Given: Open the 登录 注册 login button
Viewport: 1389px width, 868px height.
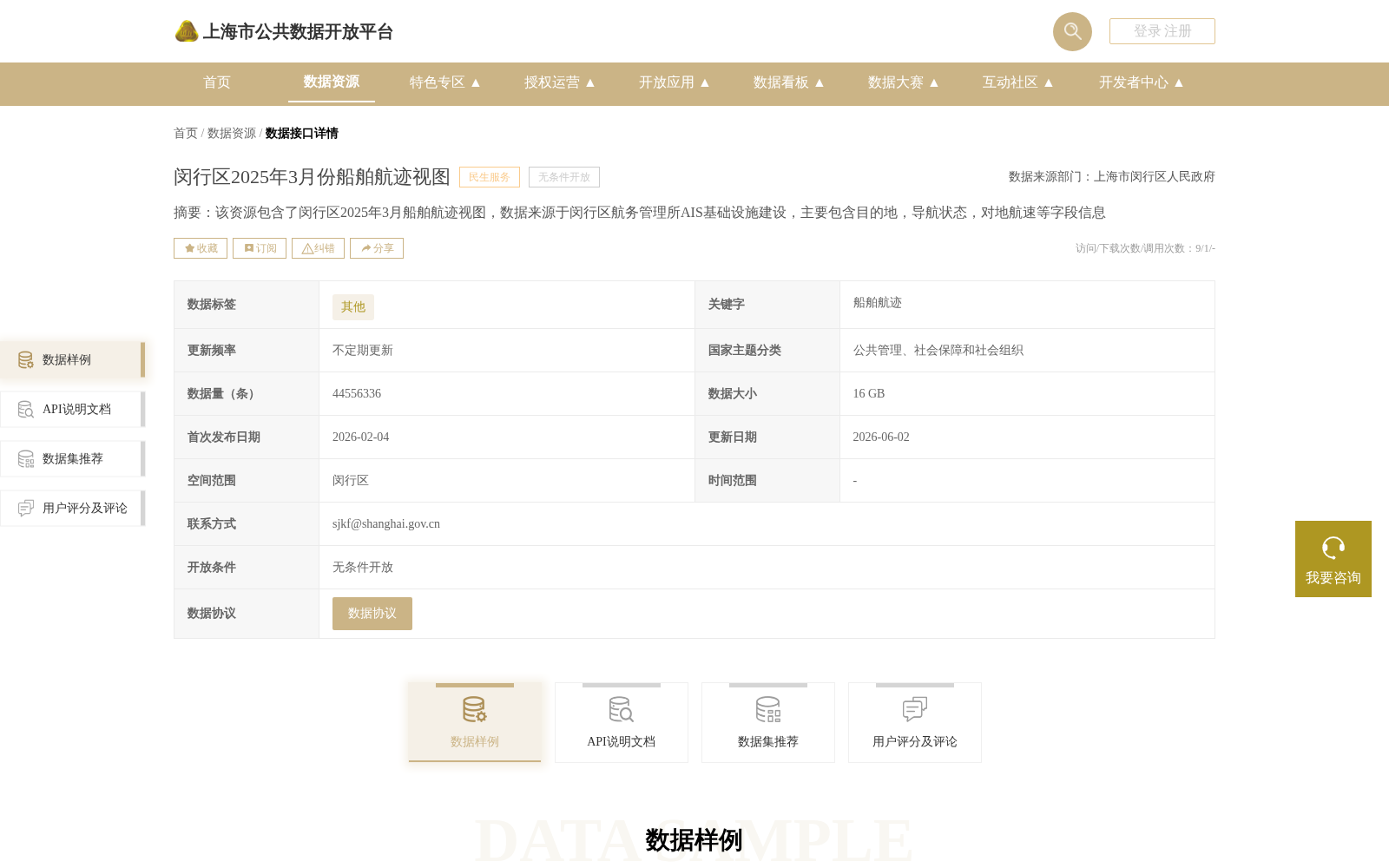Looking at the screenshot, I should pyautogui.click(x=1162, y=31).
